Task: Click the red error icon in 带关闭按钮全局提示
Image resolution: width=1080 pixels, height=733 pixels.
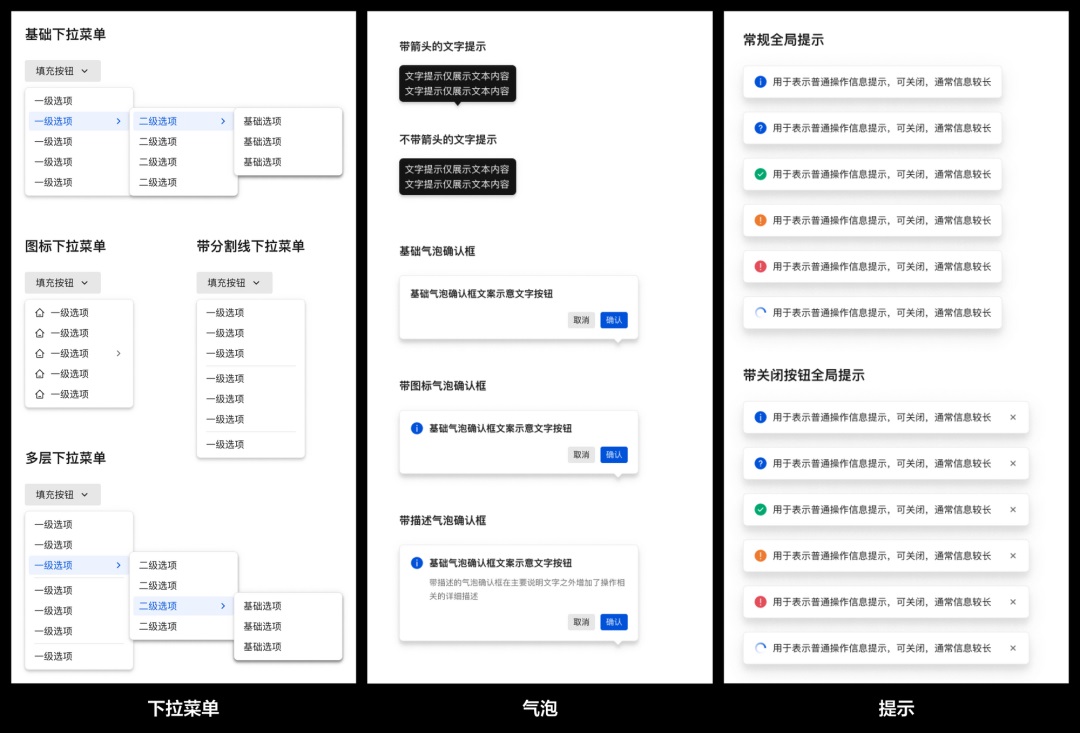Action: pyautogui.click(x=760, y=602)
